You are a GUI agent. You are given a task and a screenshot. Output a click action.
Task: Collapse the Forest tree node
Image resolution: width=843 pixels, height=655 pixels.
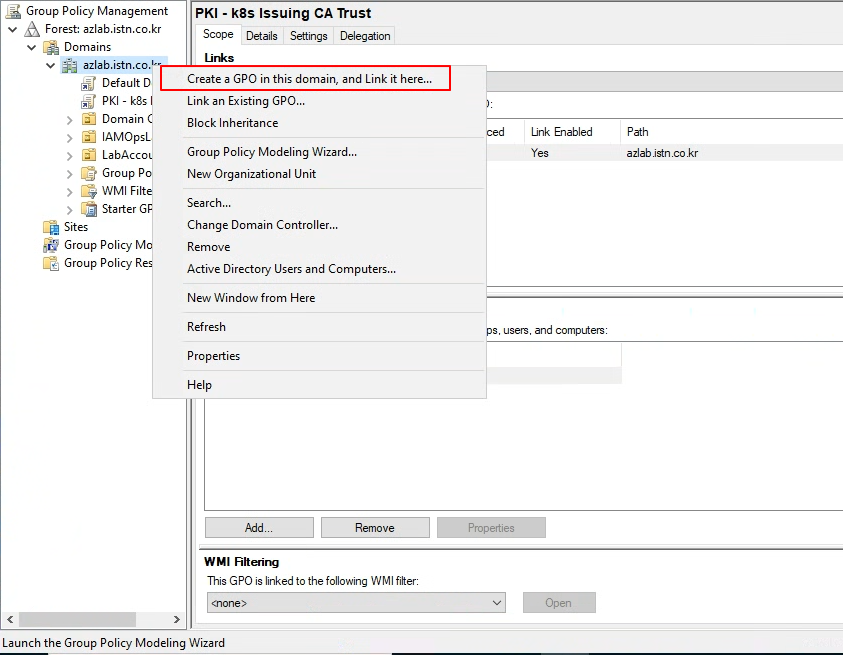[12, 30]
